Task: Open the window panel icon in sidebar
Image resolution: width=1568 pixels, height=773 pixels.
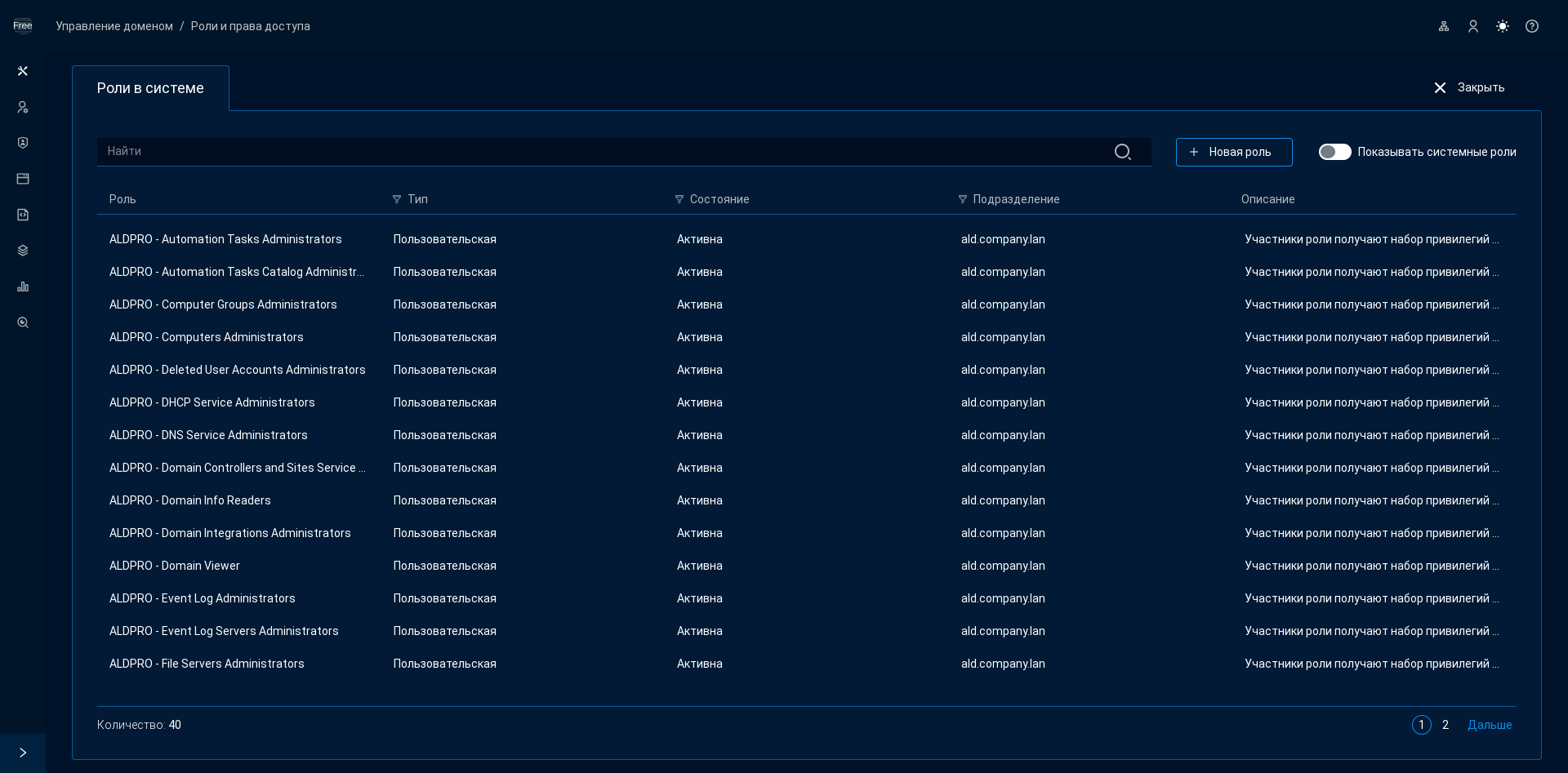Action: tap(23, 179)
